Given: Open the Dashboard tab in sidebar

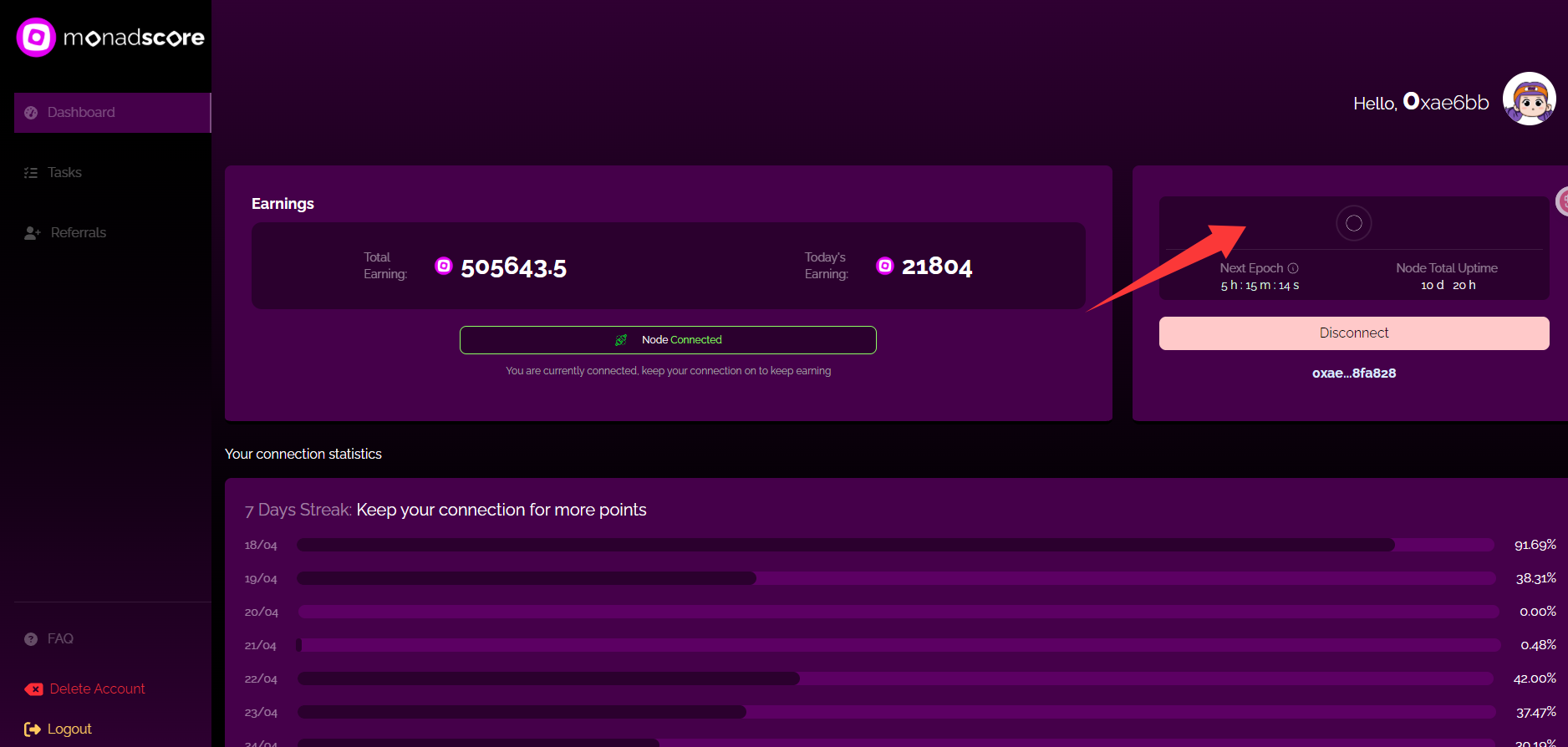Looking at the screenshot, I should [x=81, y=113].
